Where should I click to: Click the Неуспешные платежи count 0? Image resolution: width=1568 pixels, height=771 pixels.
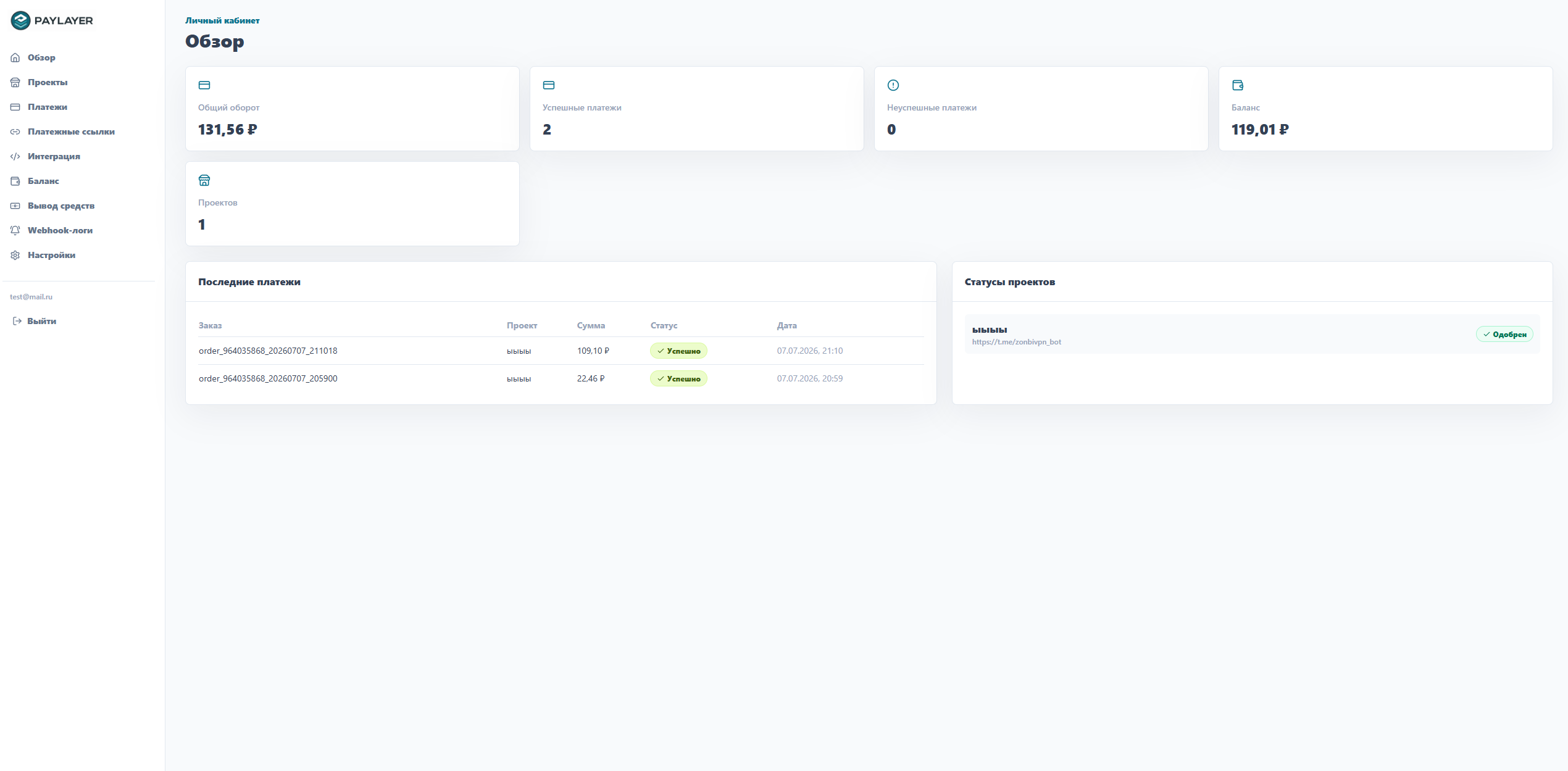click(891, 130)
